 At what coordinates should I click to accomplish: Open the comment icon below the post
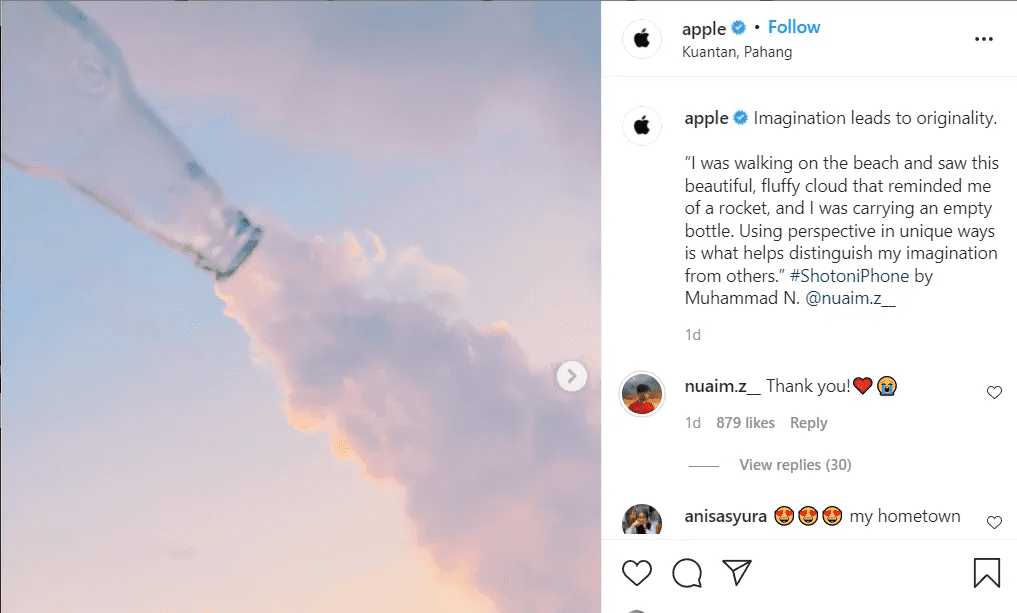(x=686, y=572)
